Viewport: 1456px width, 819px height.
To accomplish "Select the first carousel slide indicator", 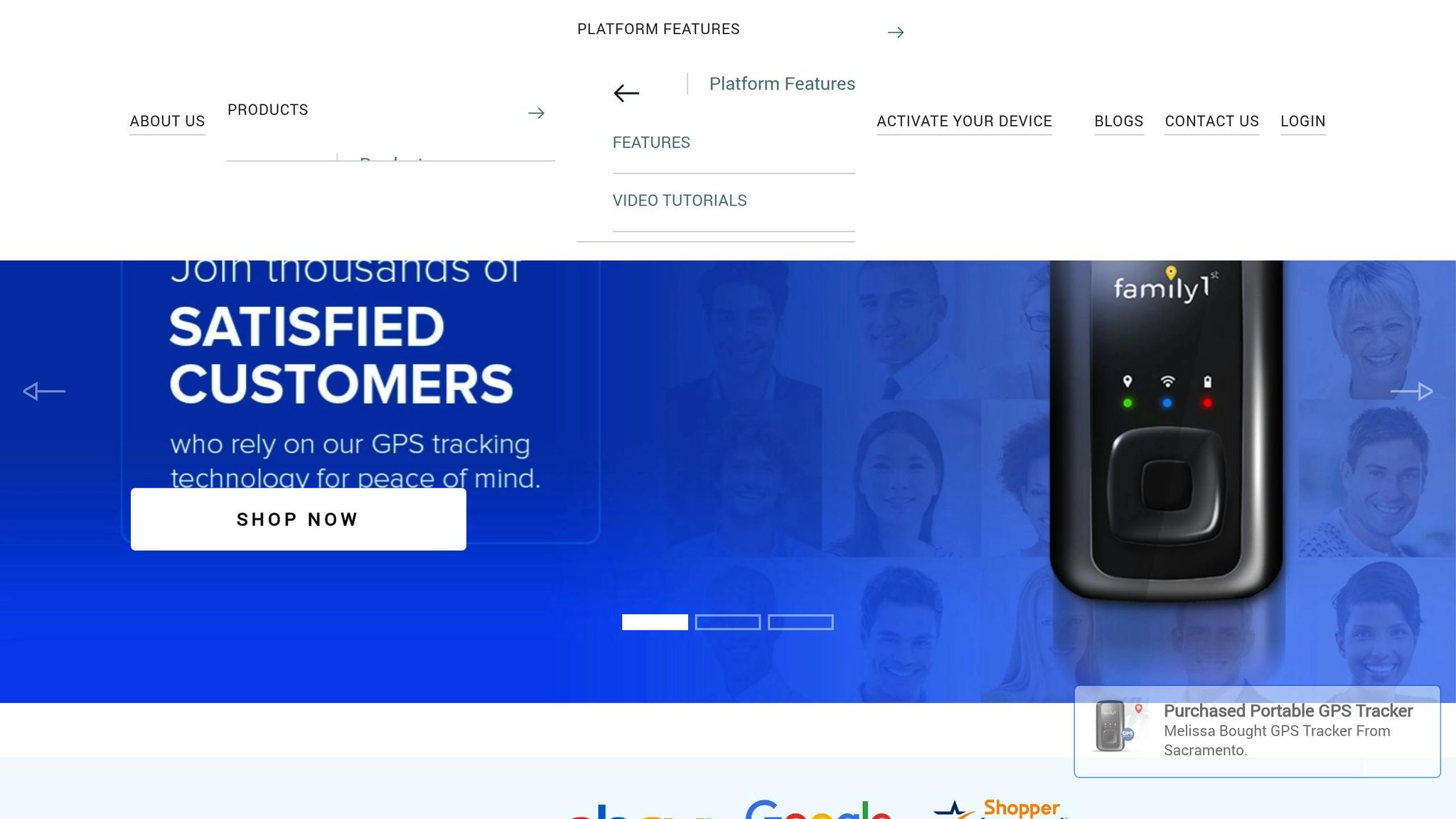I will pyautogui.click(x=655, y=622).
